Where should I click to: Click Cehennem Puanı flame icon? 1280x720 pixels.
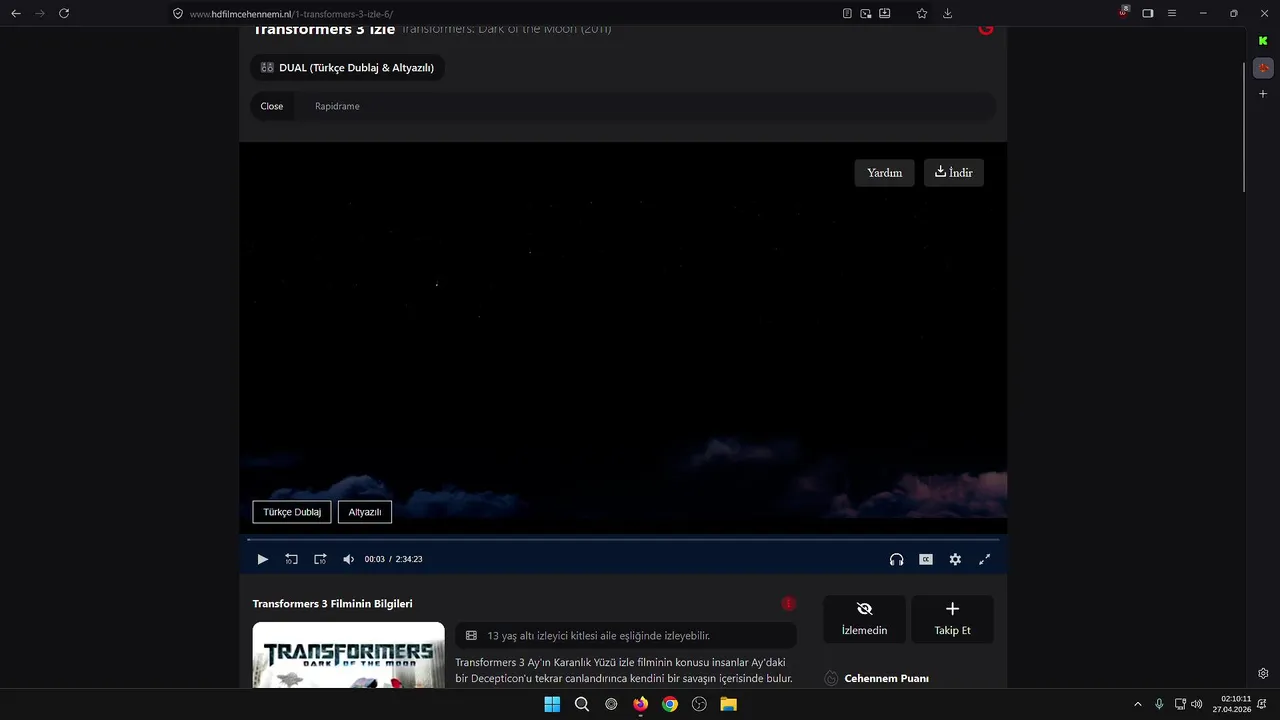pyautogui.click(x=831, y=678)
